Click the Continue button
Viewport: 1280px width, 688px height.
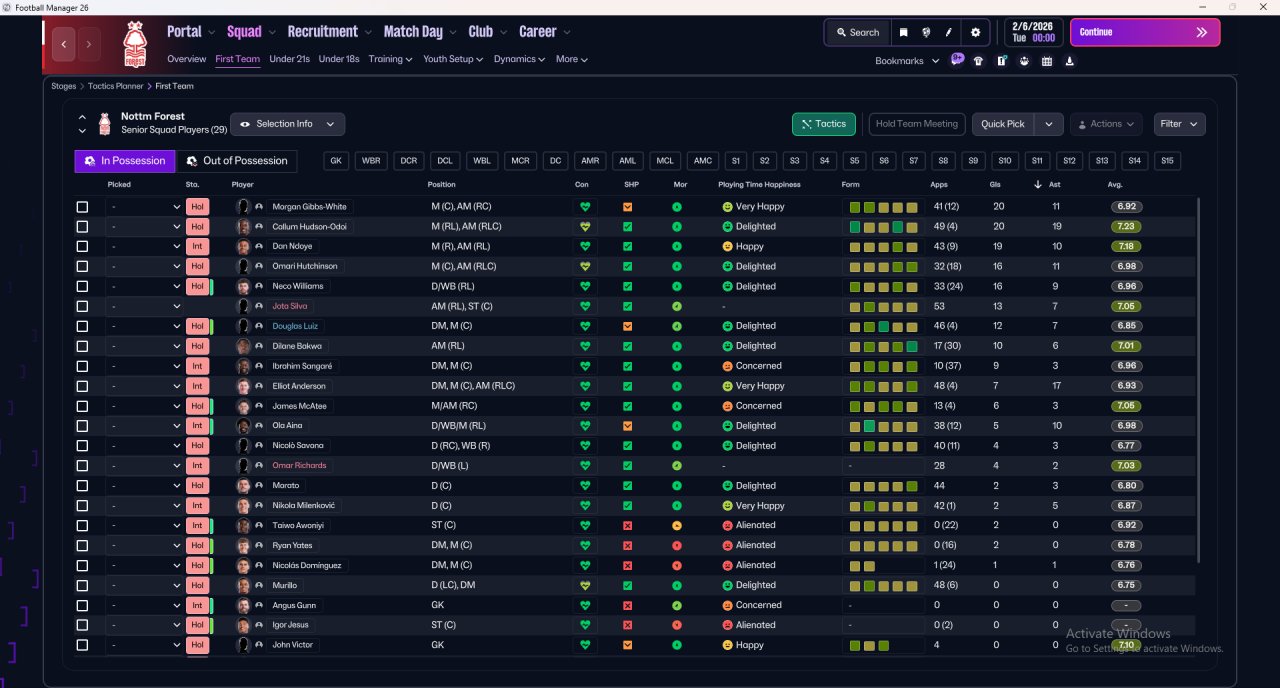coord(1145,32)
